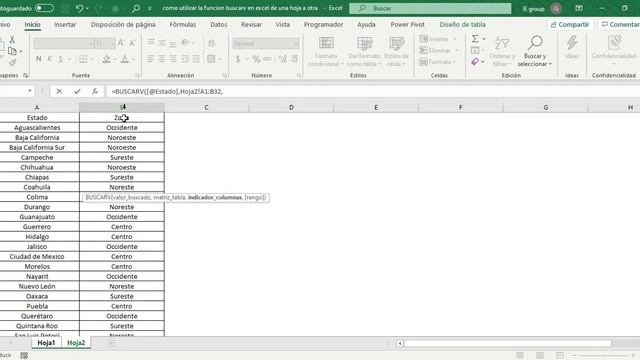The image size is (640, 360).
Task: Add a new sheet with plus button
Action: tap(111, 343)
